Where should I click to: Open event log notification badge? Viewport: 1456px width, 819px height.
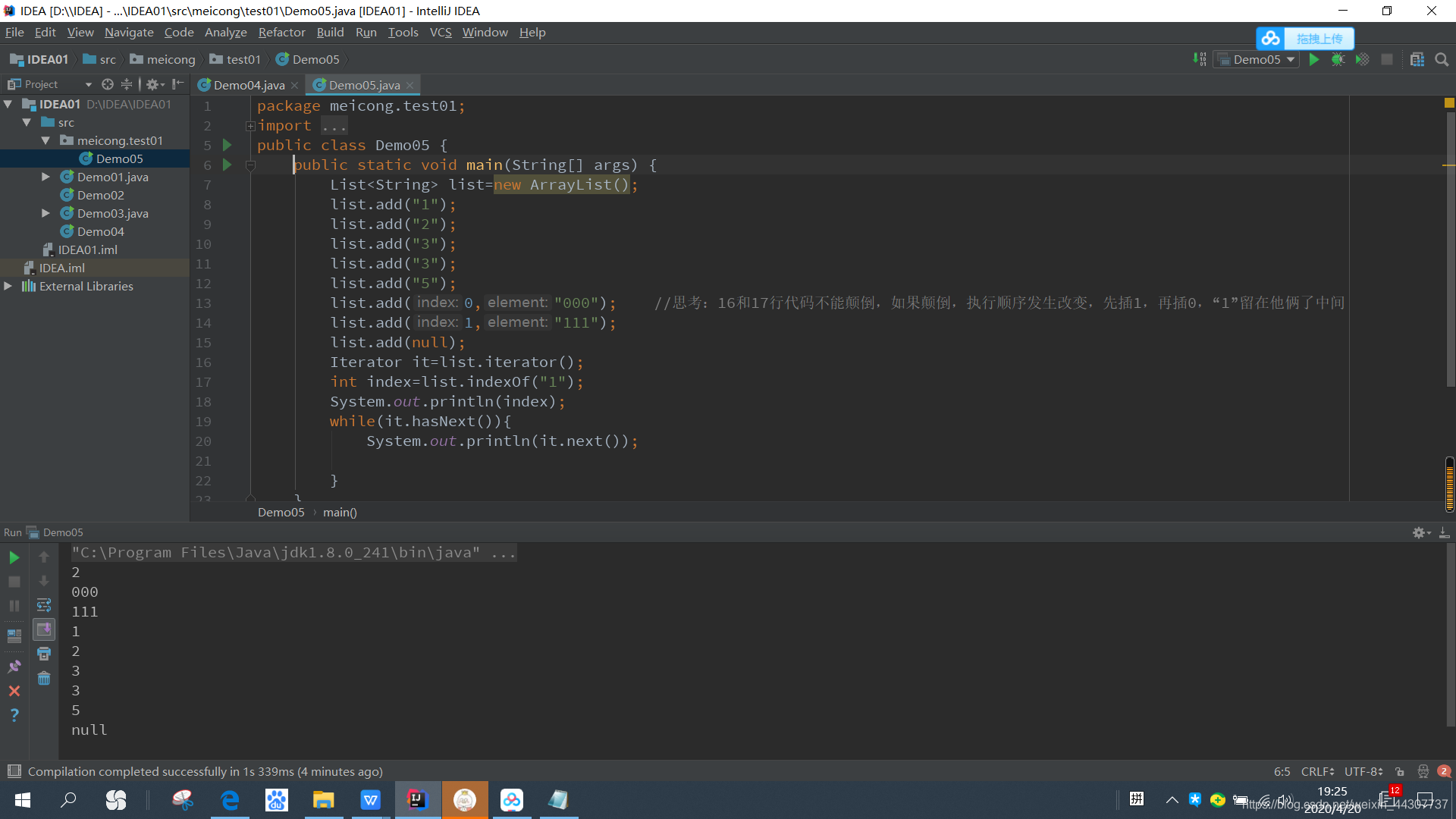click(1444, 771)
